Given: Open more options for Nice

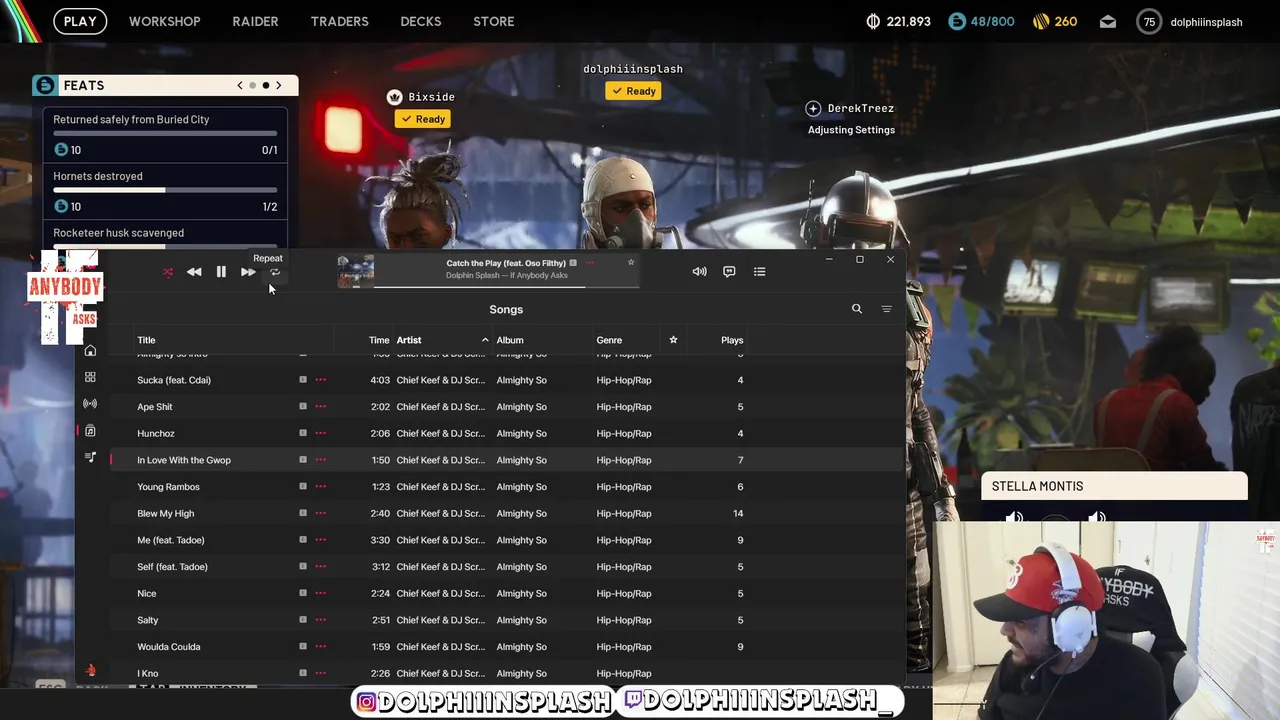Looking at the screenshot, I should click(320, 593).
